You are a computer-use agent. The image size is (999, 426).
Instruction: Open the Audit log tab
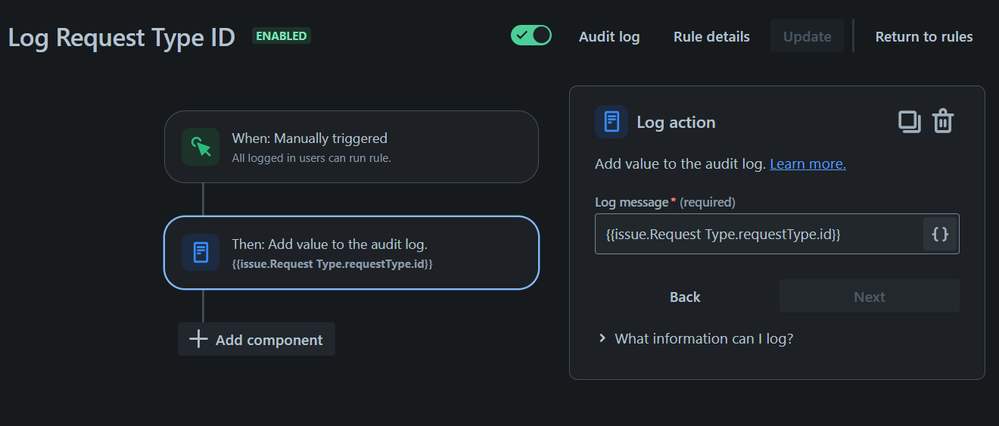(609, 37)
